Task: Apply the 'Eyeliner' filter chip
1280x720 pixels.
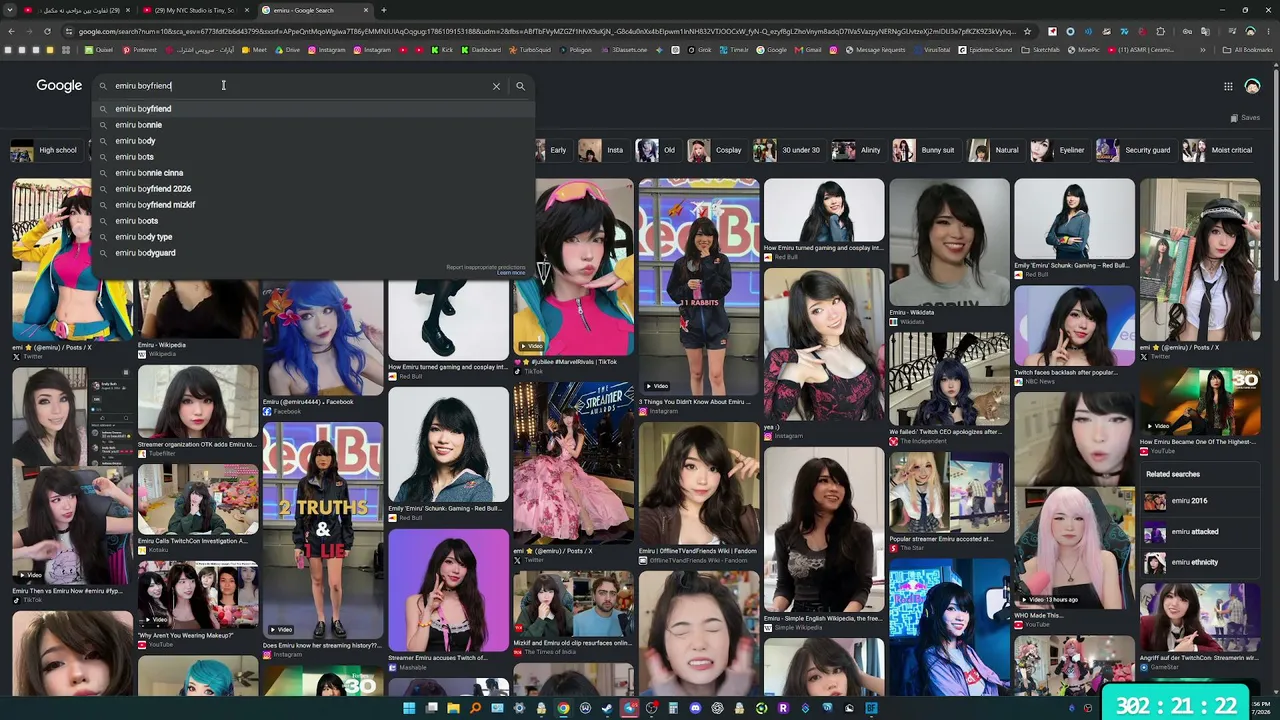Action: point(1059,150)
